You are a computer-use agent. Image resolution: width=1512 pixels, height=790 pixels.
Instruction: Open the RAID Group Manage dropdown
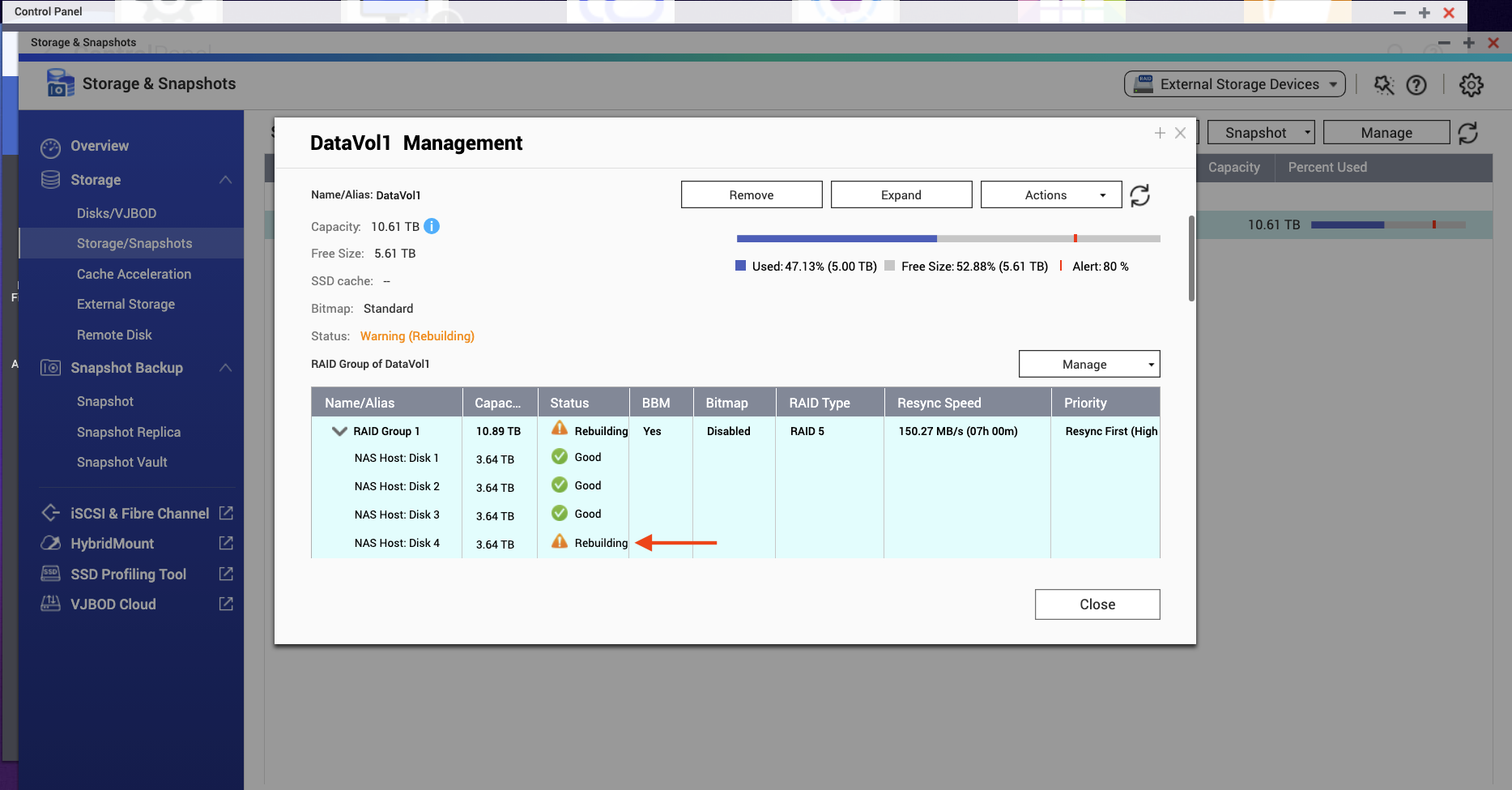[1088, 365]
